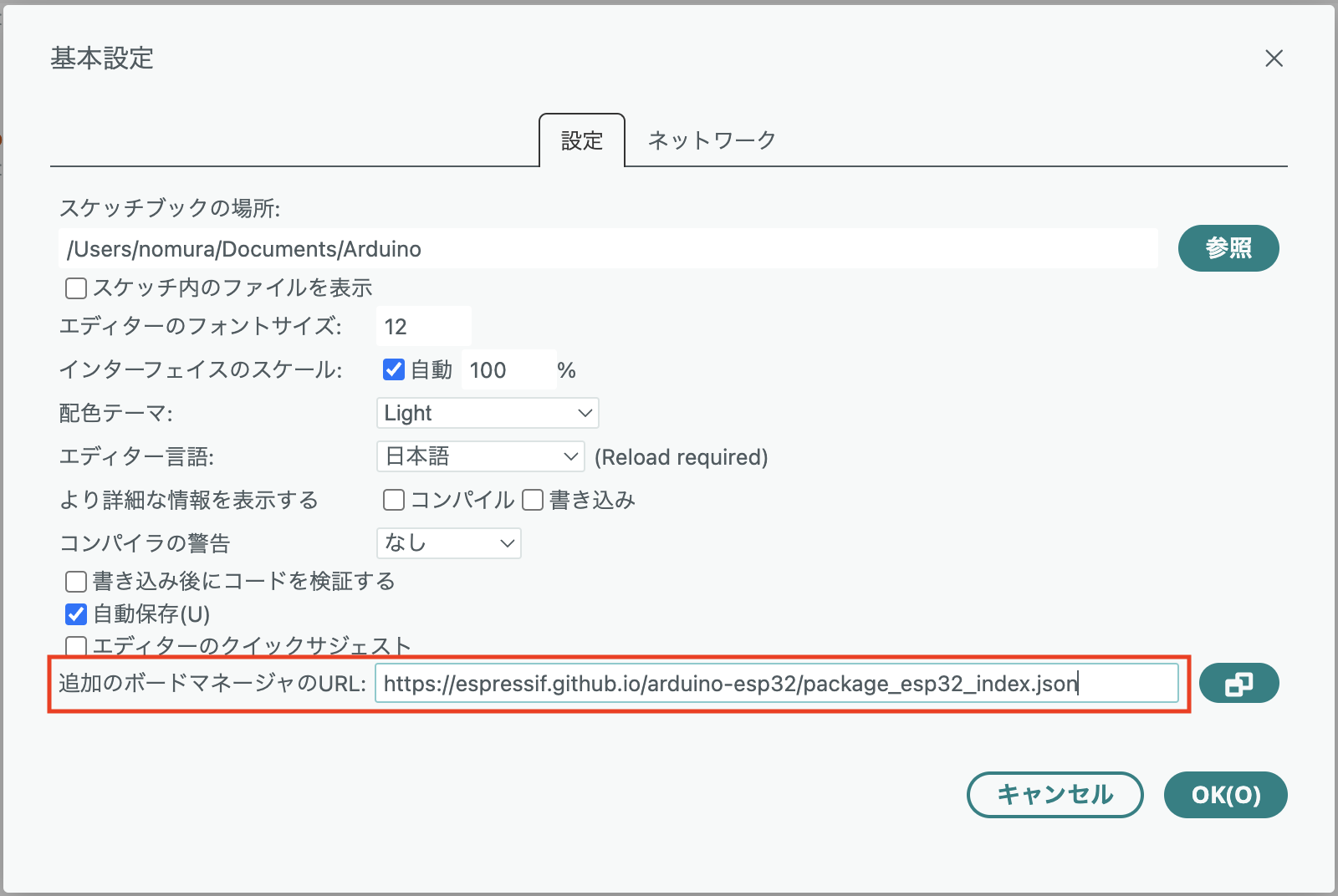
Task: Open the エディター言語 日本語 dropdown
Action: point(481,456)
